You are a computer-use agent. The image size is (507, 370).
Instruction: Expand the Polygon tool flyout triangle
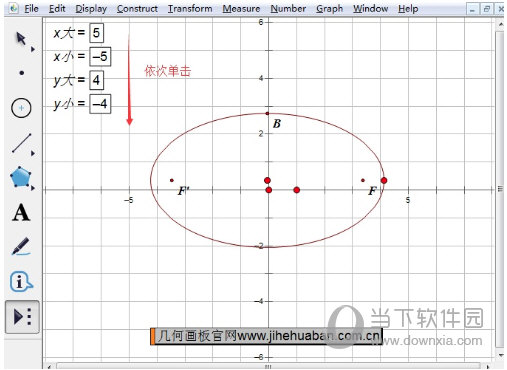(33, 188)
